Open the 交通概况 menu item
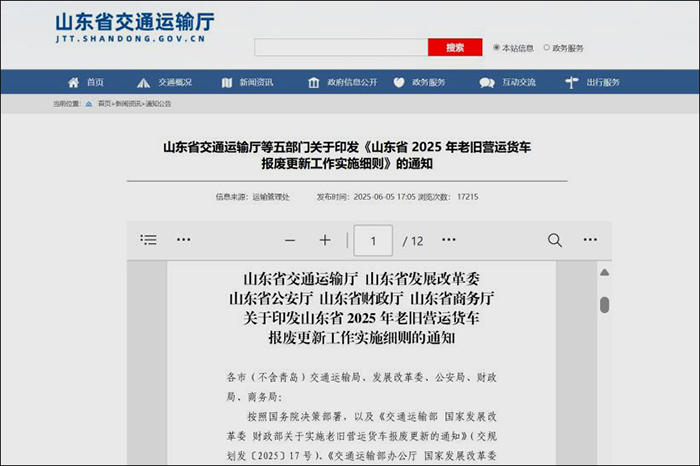 [x=175, y=82]
